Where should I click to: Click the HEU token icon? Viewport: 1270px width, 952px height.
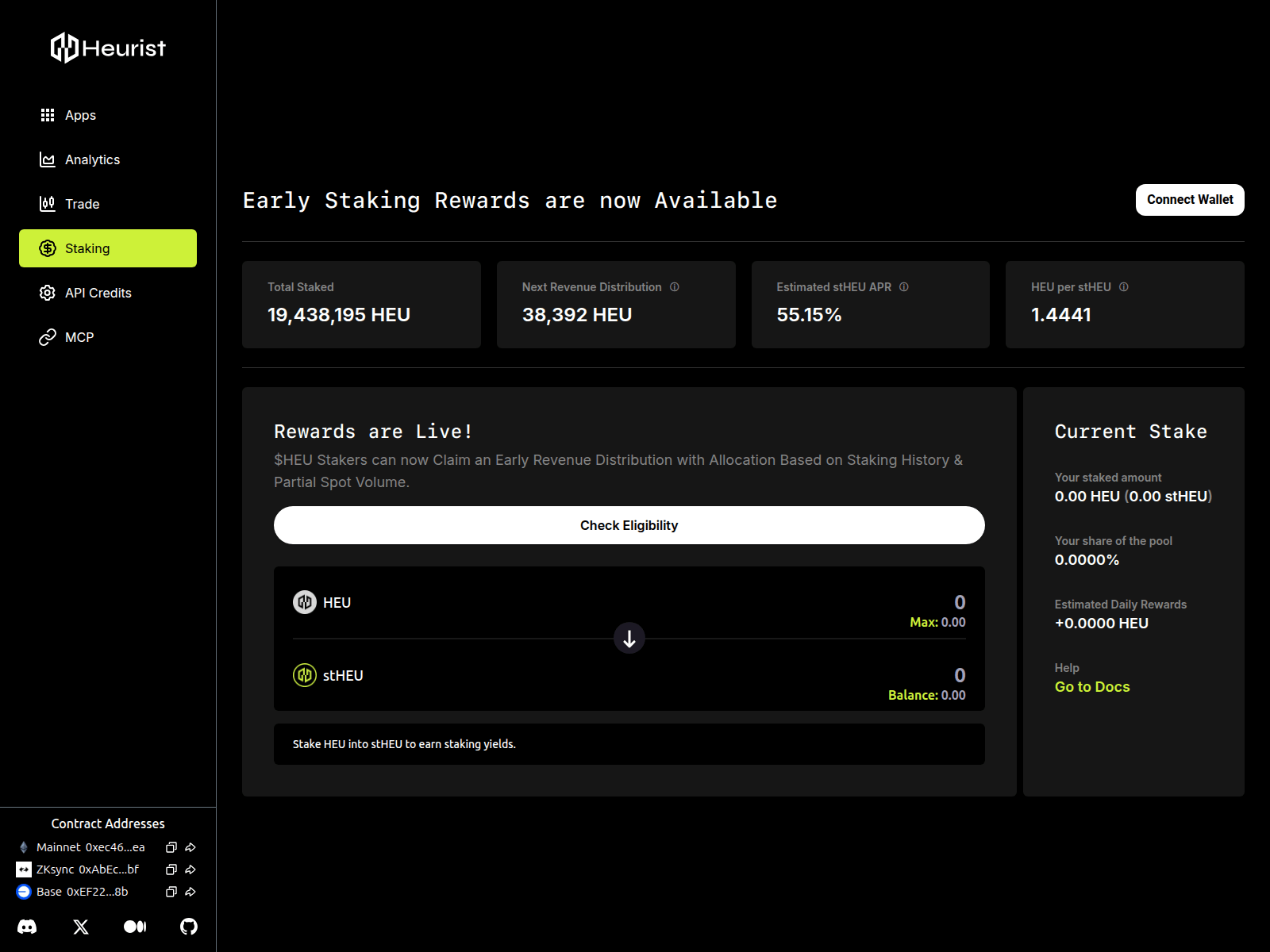305,602
